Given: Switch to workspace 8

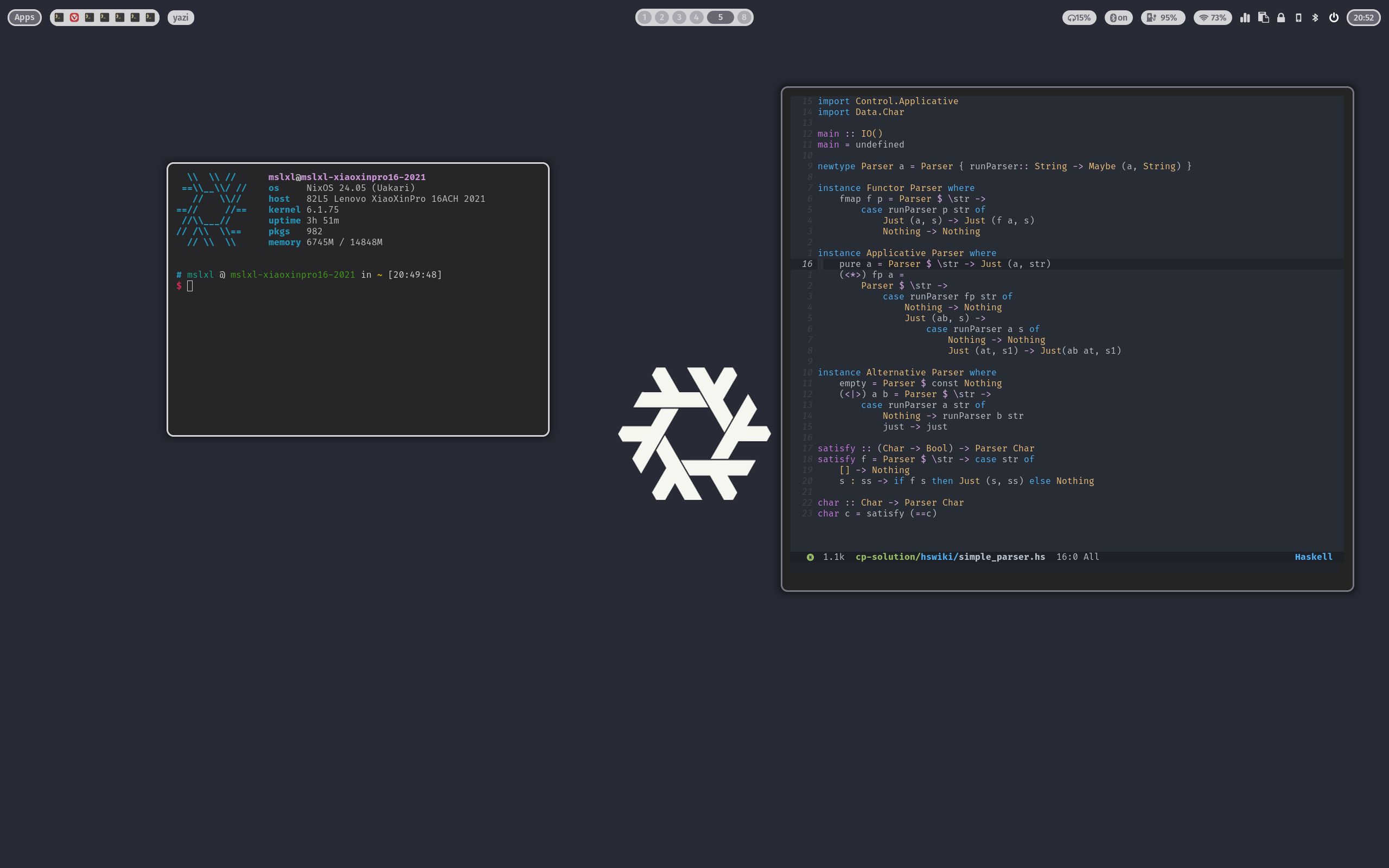Looking at the screenshot, I should pyautogui.click(x=744, y=17).
